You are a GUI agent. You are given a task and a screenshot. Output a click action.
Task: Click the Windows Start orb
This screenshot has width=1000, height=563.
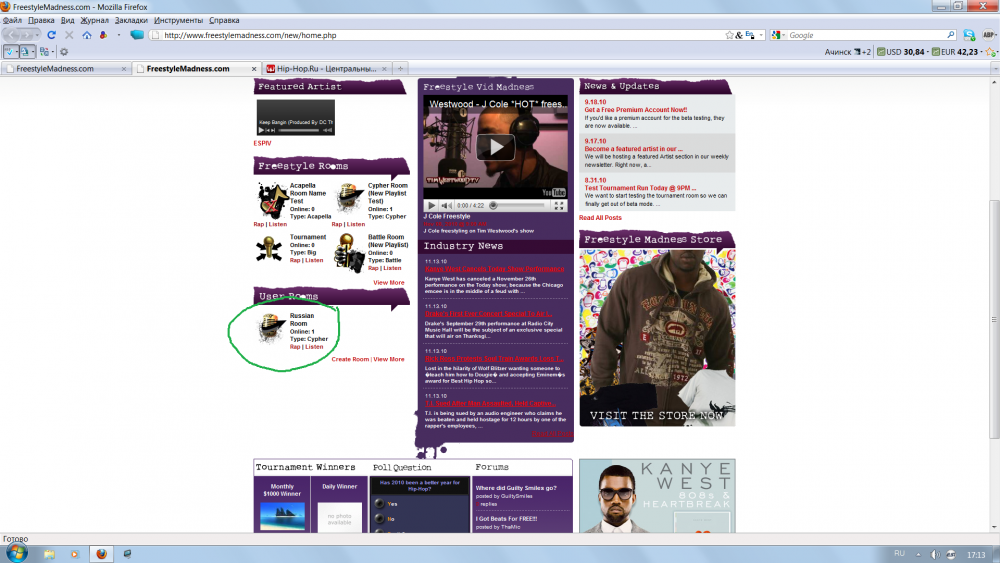pos(17,553)
